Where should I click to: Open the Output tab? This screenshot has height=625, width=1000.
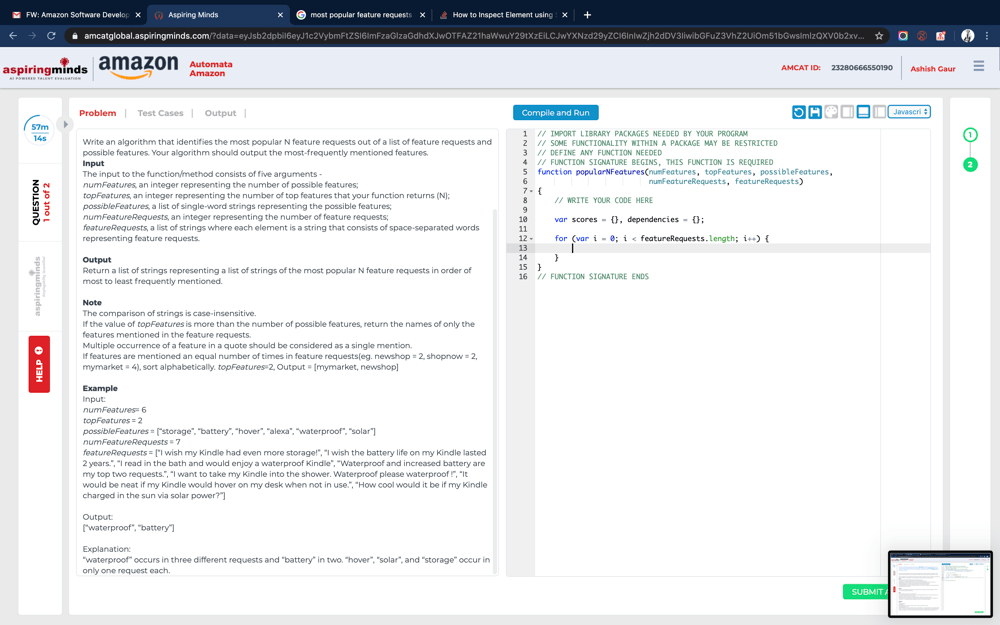click(x=220, y=113)
